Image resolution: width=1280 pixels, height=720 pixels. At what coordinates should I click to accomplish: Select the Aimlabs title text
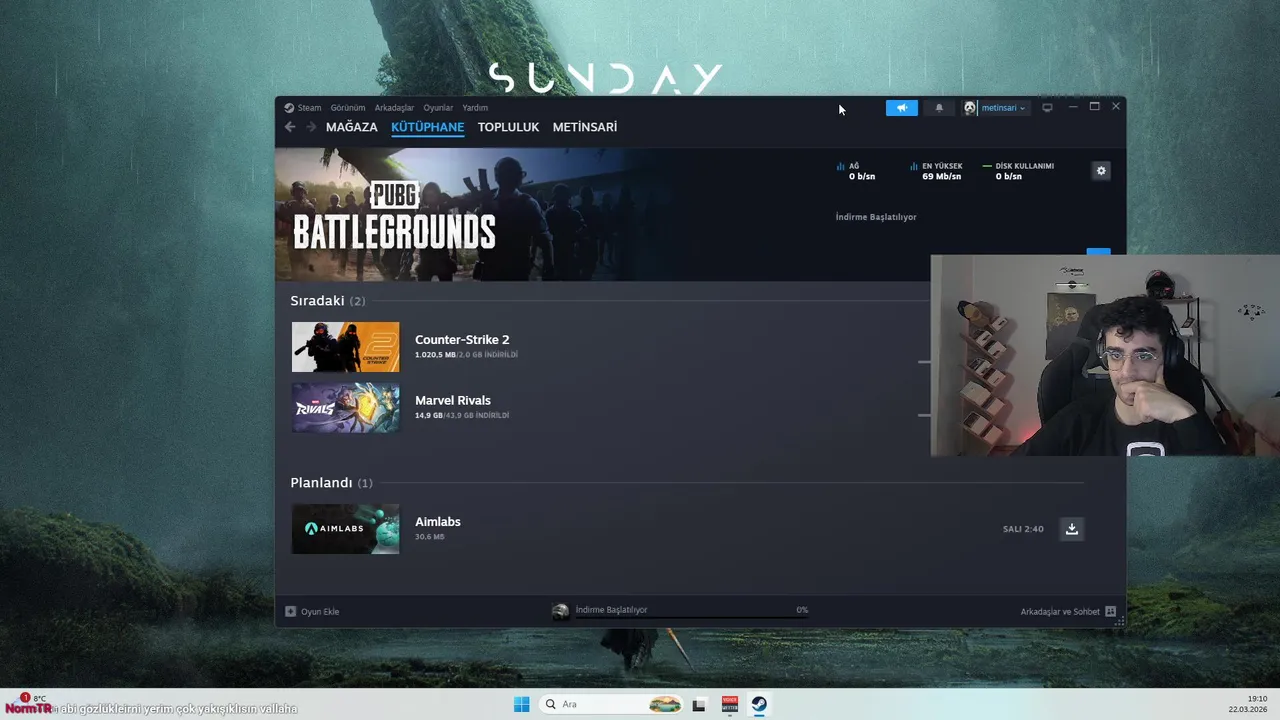point(438,522)
